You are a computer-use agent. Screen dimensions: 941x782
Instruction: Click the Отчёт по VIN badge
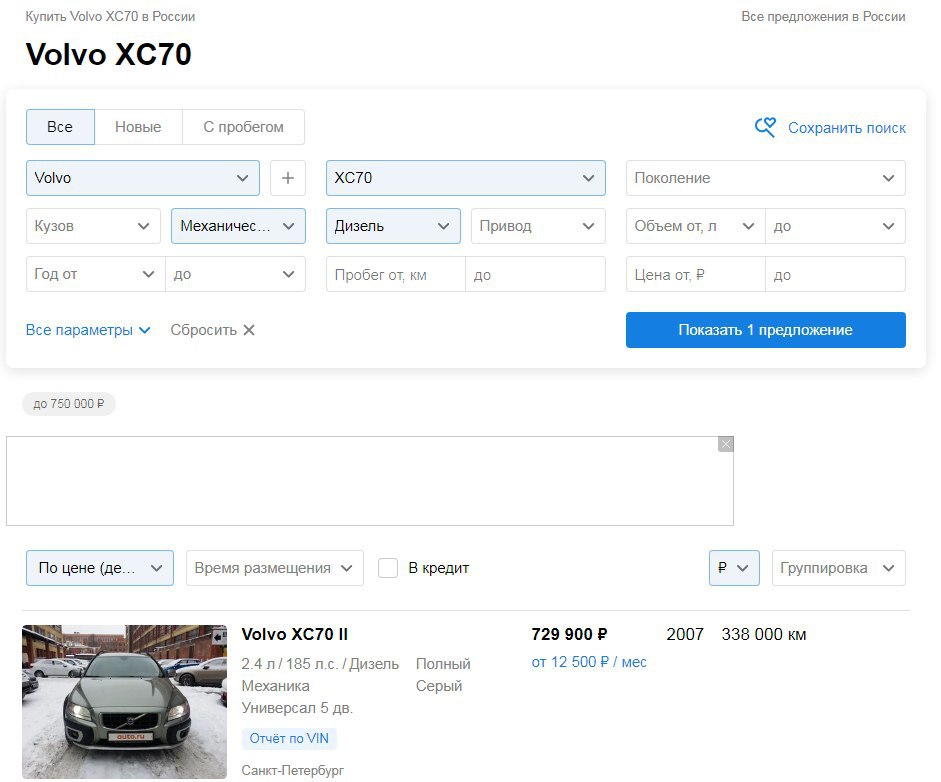pyautogui.click(x=289, y=738)
